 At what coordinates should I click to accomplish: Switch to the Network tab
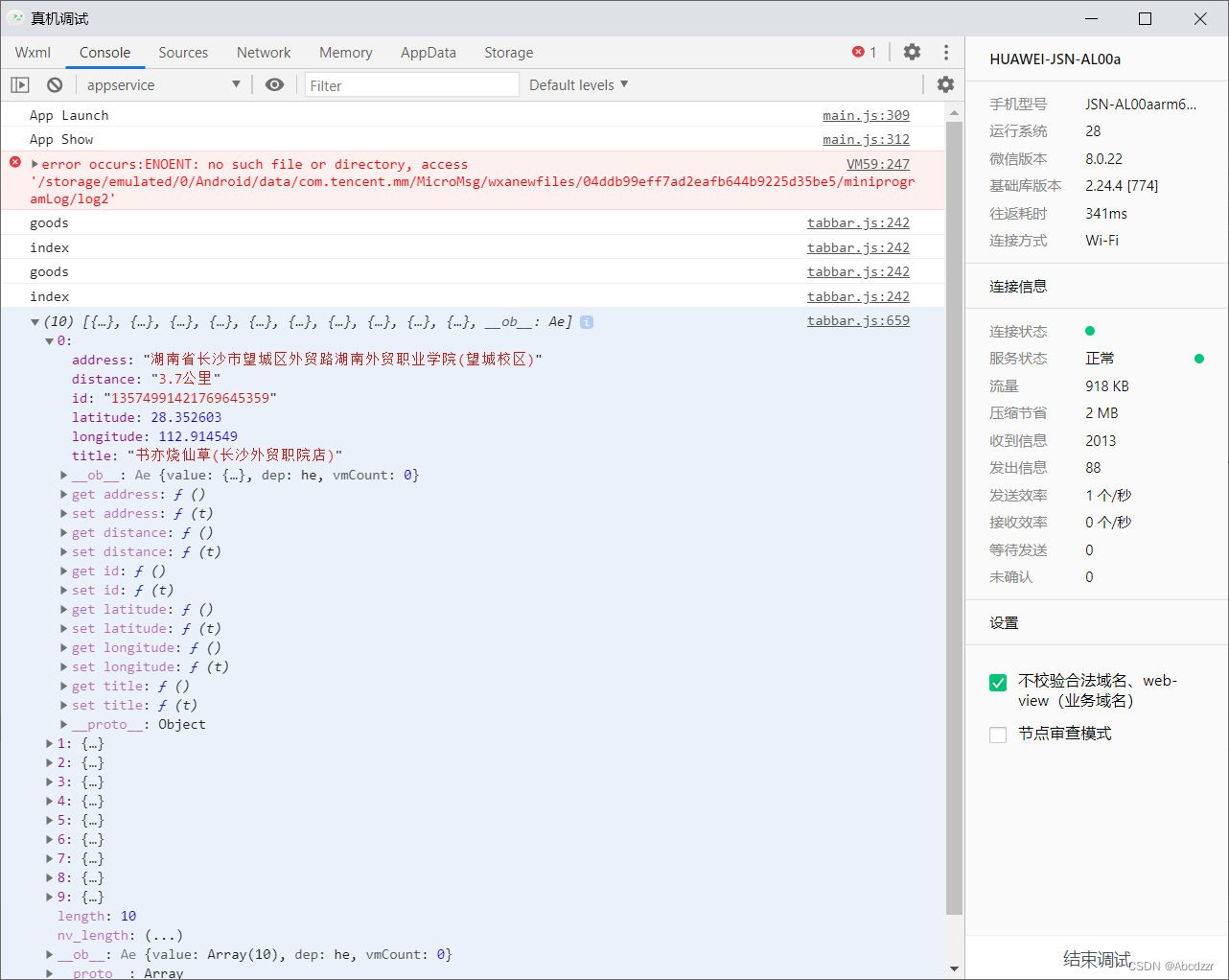point(264,53)
